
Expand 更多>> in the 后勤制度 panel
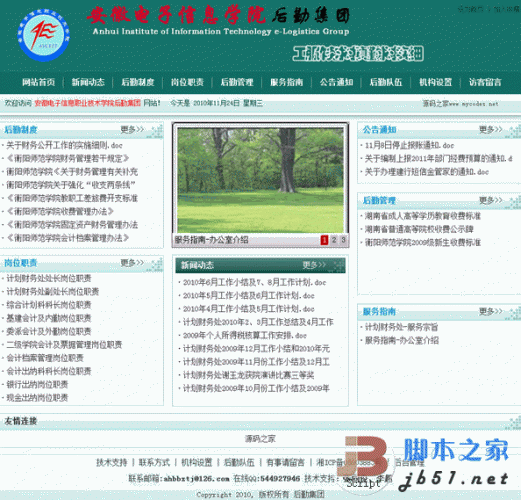tap(132, 129)
